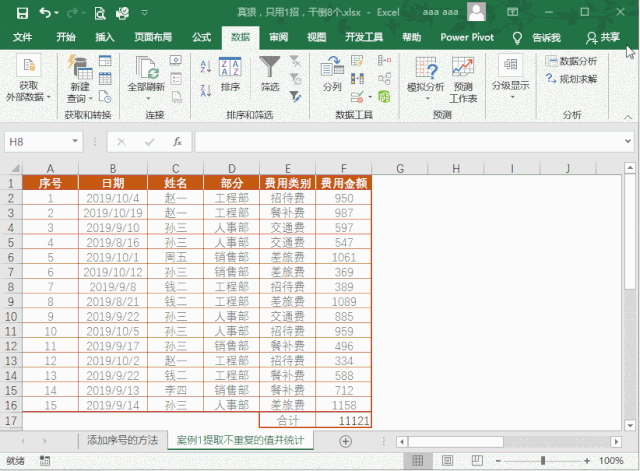Click the 数据分析 button
640x471 pixels.
coord(572,61)
